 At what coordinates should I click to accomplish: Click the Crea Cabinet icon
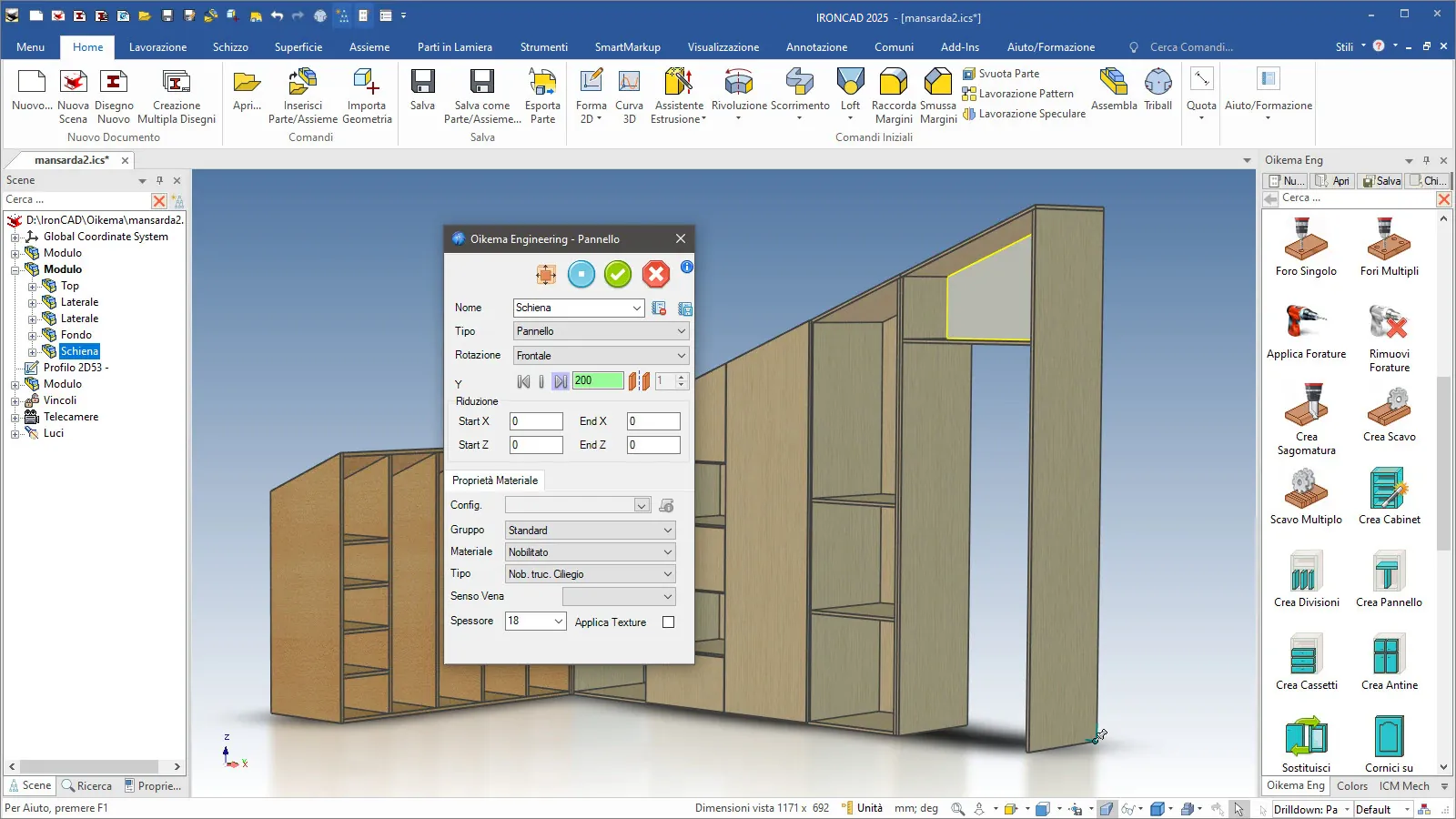tap(1389, 489)
